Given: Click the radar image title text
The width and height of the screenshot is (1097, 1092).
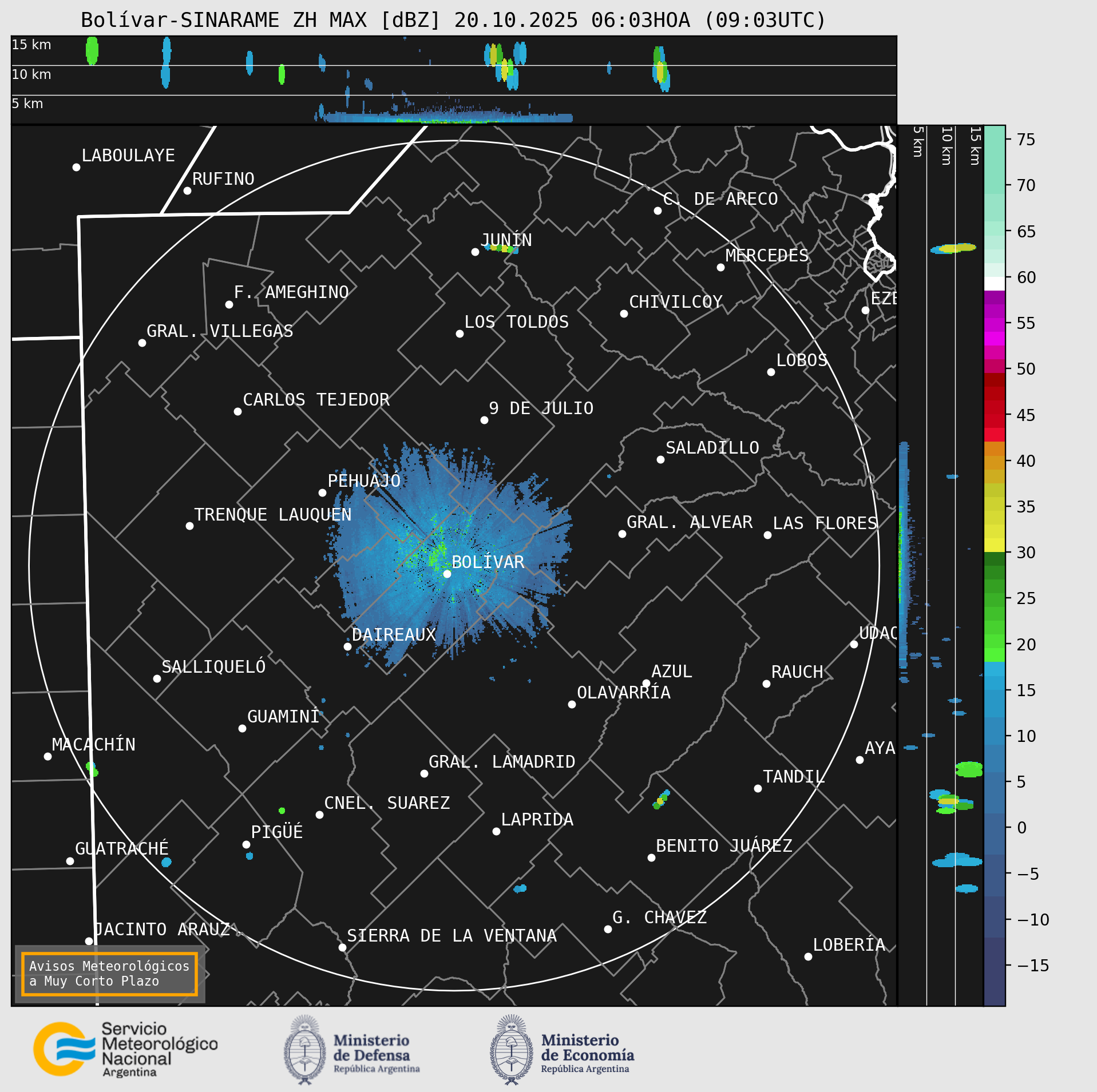Looking at the screenshot, I should 454,20.
